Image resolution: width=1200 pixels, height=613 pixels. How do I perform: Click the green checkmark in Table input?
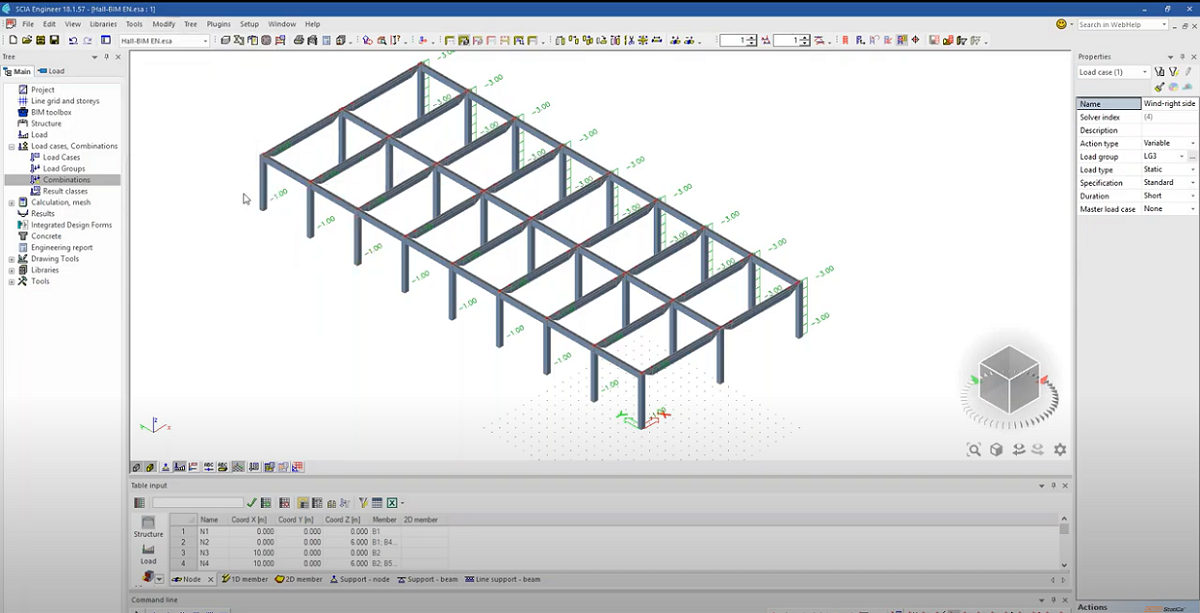pos(252,503)
